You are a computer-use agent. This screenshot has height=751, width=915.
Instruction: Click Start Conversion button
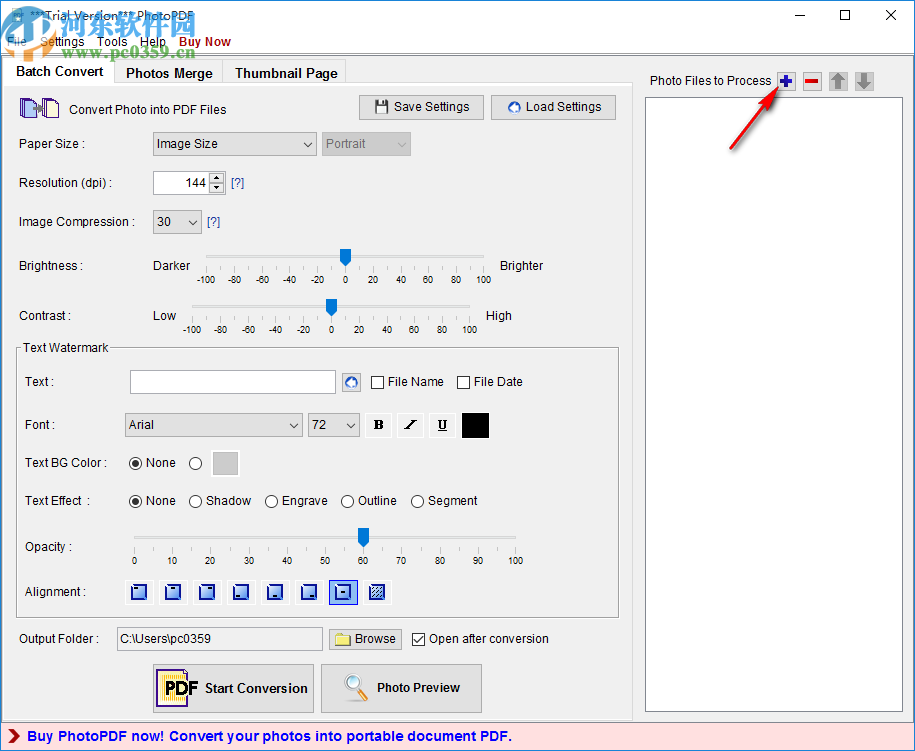(x=233, y=688)
